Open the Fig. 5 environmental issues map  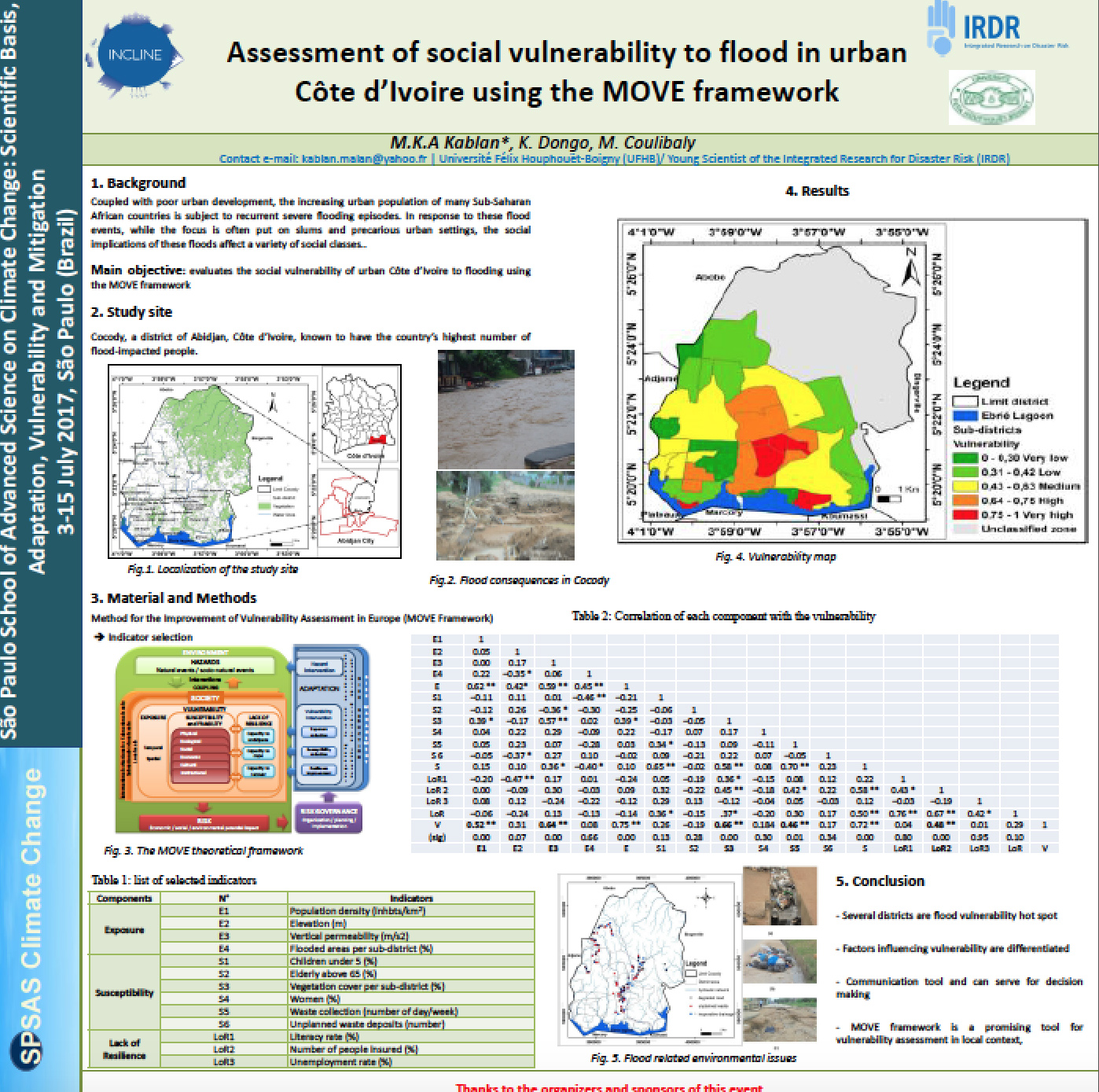pos(649,959)
